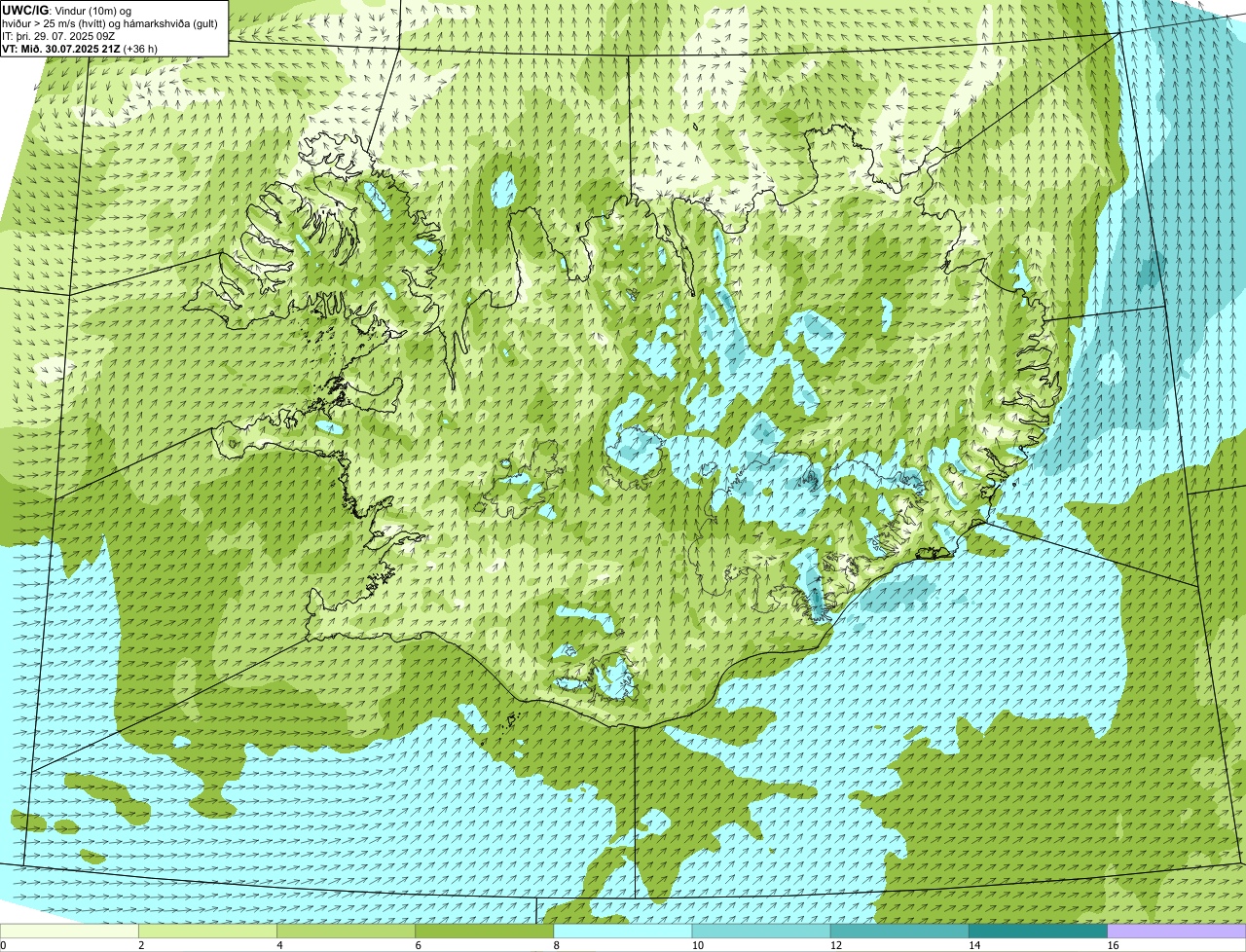Click the legend value label "2"
Image resolution: width=1246 pixels, height=952 pixels.
pos(141,945)
